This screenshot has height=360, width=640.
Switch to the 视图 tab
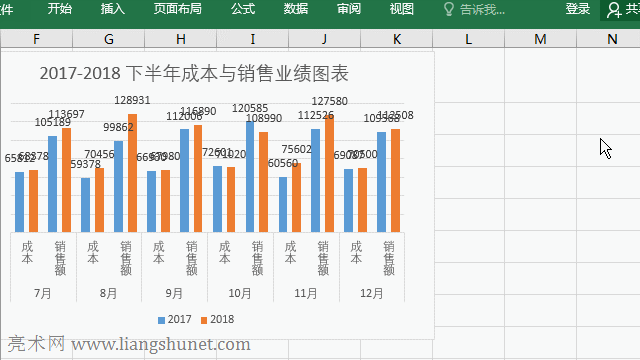tap(402, 9)
